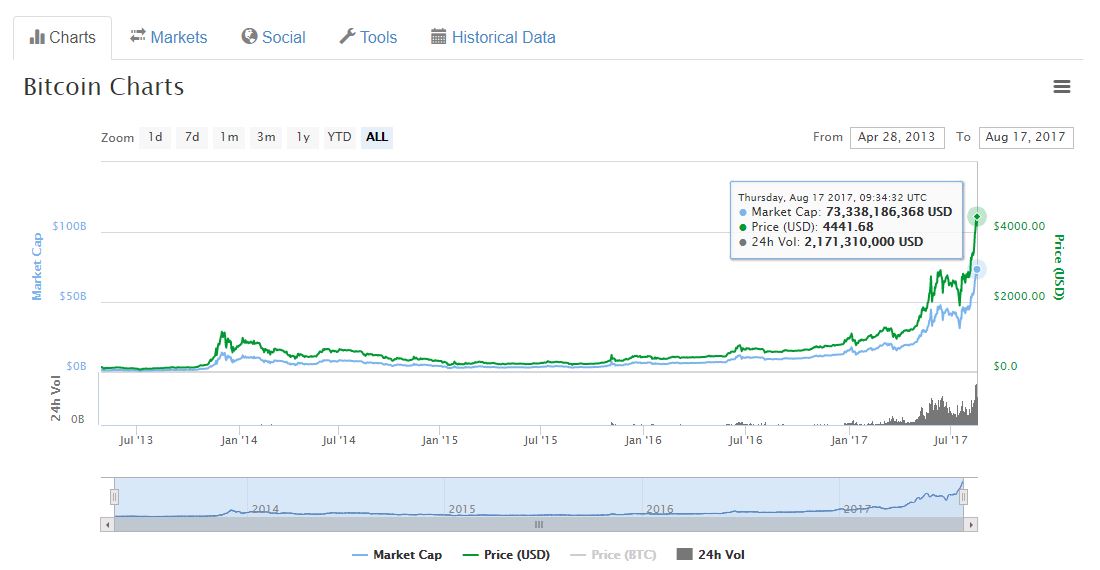This screenshot has width=1100, height=570.
Task: Click the 2015 label in navigator
Action: coord(462,509)
